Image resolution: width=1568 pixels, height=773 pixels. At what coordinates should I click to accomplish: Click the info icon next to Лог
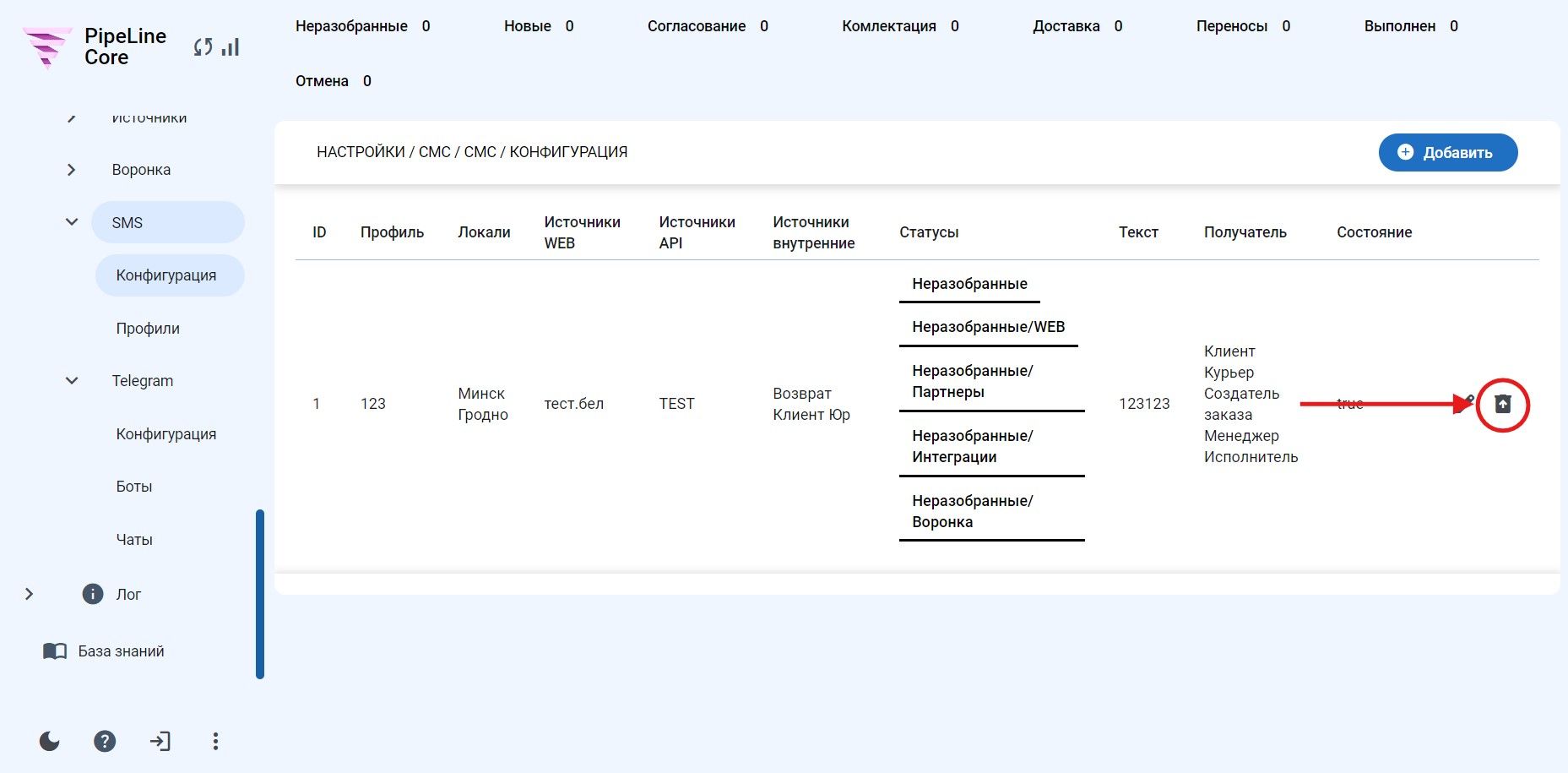point(93,594)
